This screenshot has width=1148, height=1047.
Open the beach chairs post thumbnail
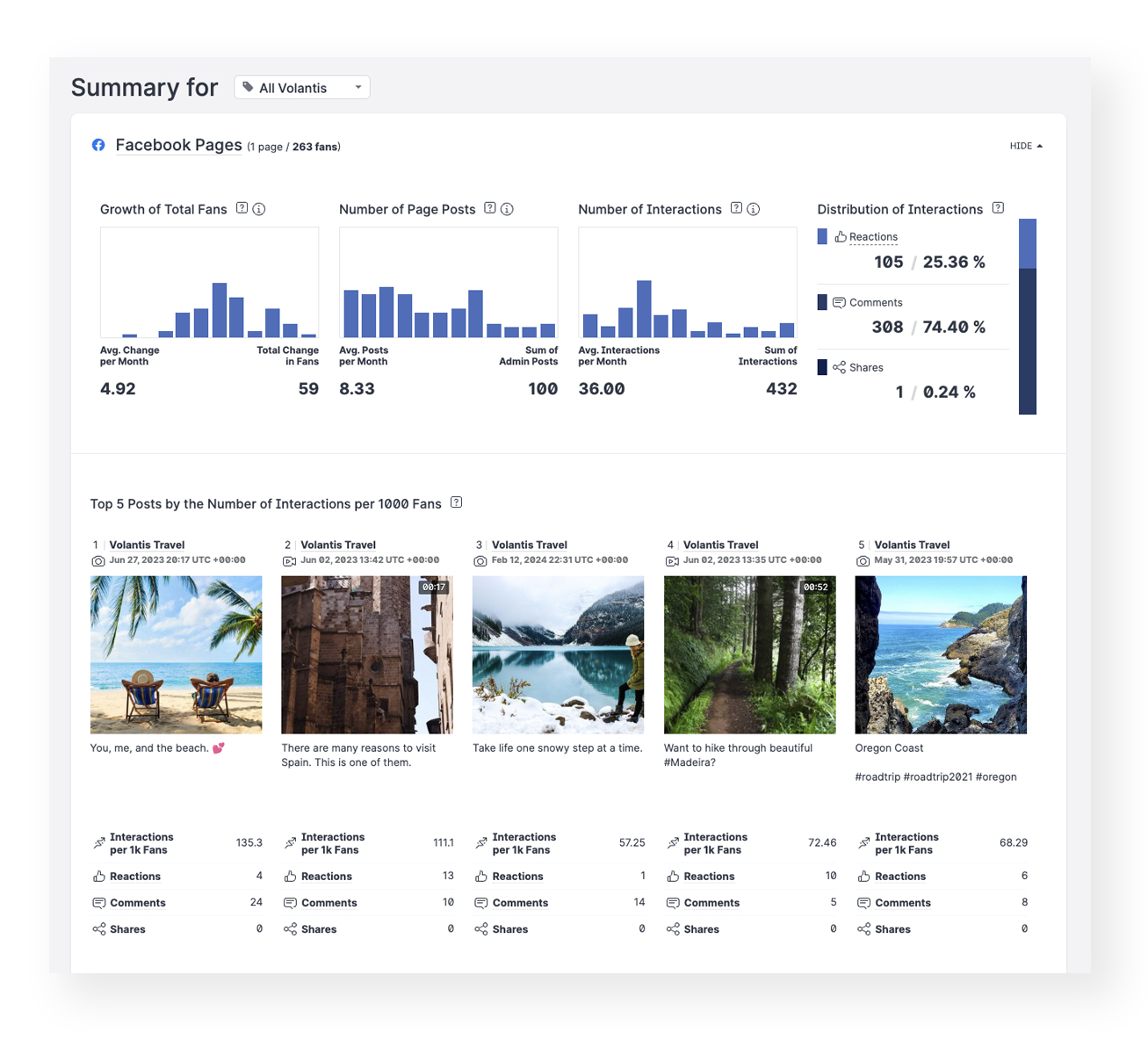tap(176, 654)
